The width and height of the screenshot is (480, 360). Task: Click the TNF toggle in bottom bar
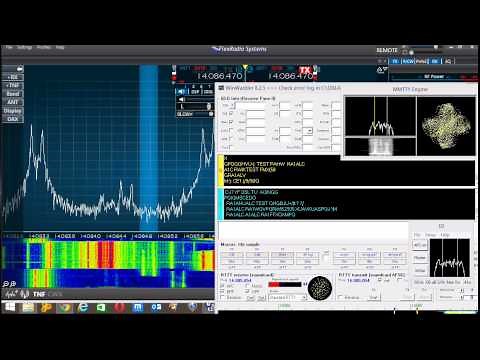click(39, 294)
